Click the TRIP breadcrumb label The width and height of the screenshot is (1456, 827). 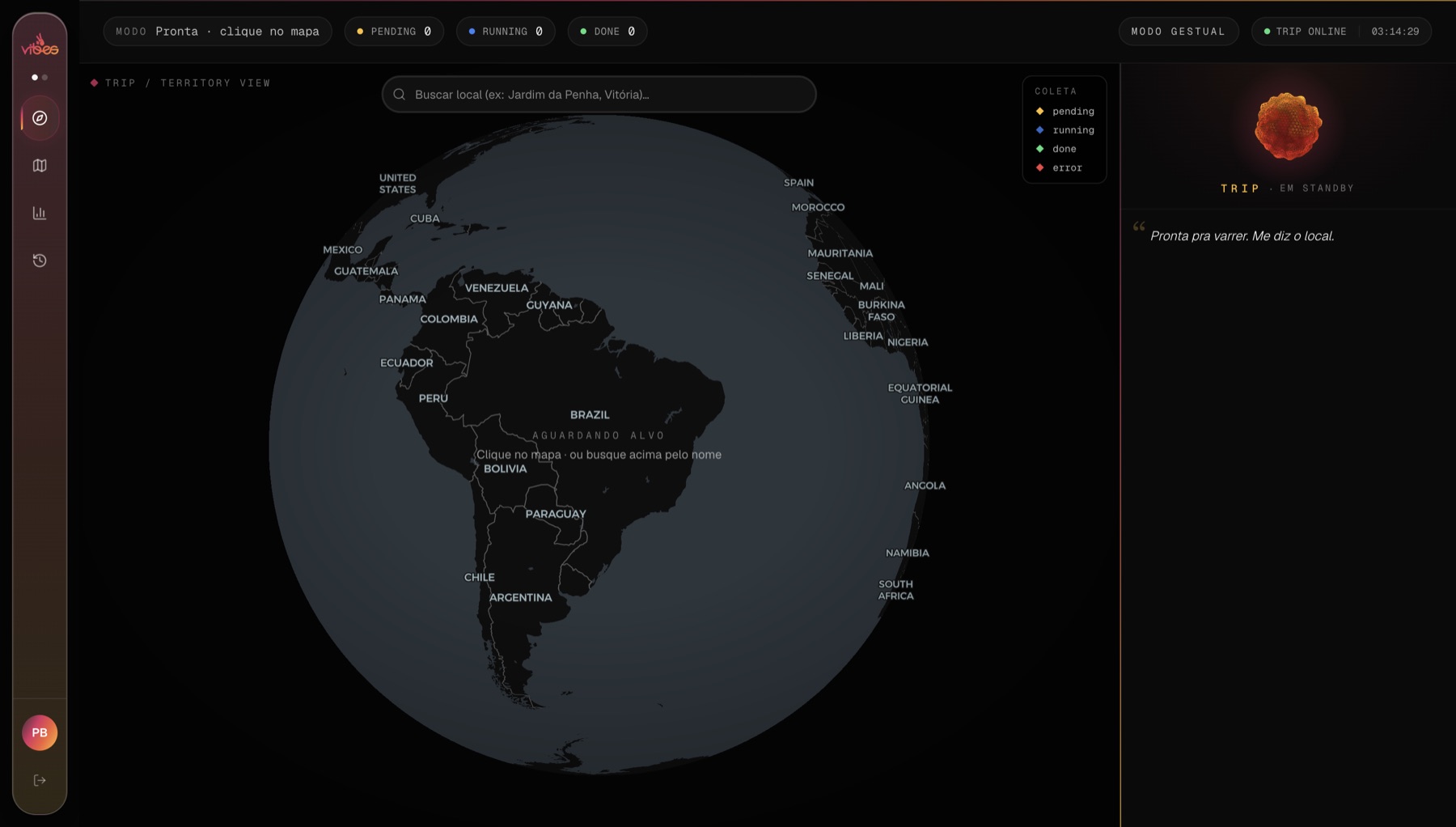pyautogui.click(x=121, y=83)
